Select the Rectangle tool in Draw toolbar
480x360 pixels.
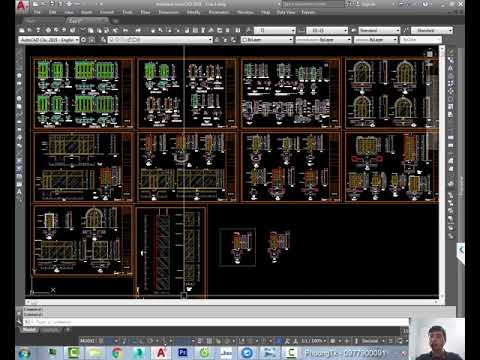tap(19, 83)
